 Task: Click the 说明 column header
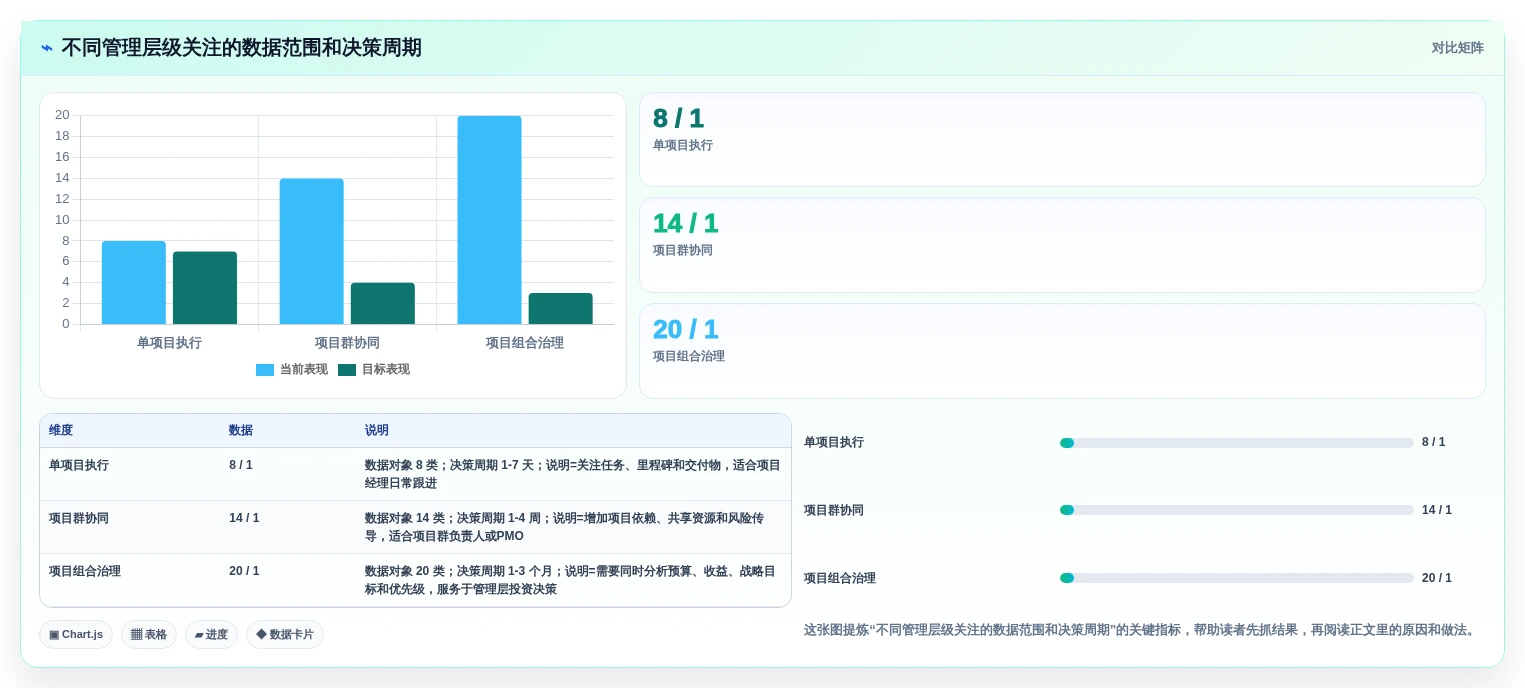point(377,431)
